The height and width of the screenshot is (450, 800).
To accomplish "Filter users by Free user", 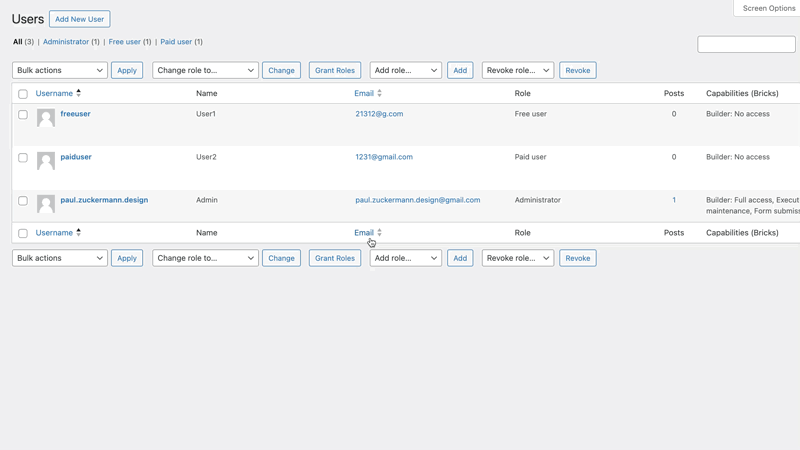I will tap(124, 42).
